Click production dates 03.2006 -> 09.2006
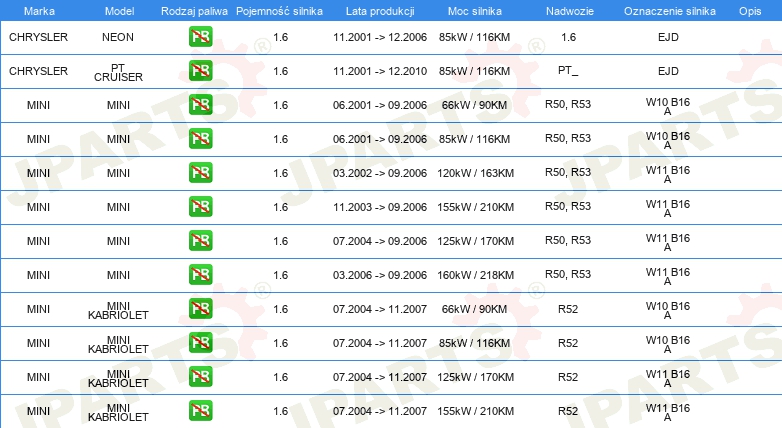The width and height of the screenshot is (782, 428). pyautogui.click(x=380, y=275)
